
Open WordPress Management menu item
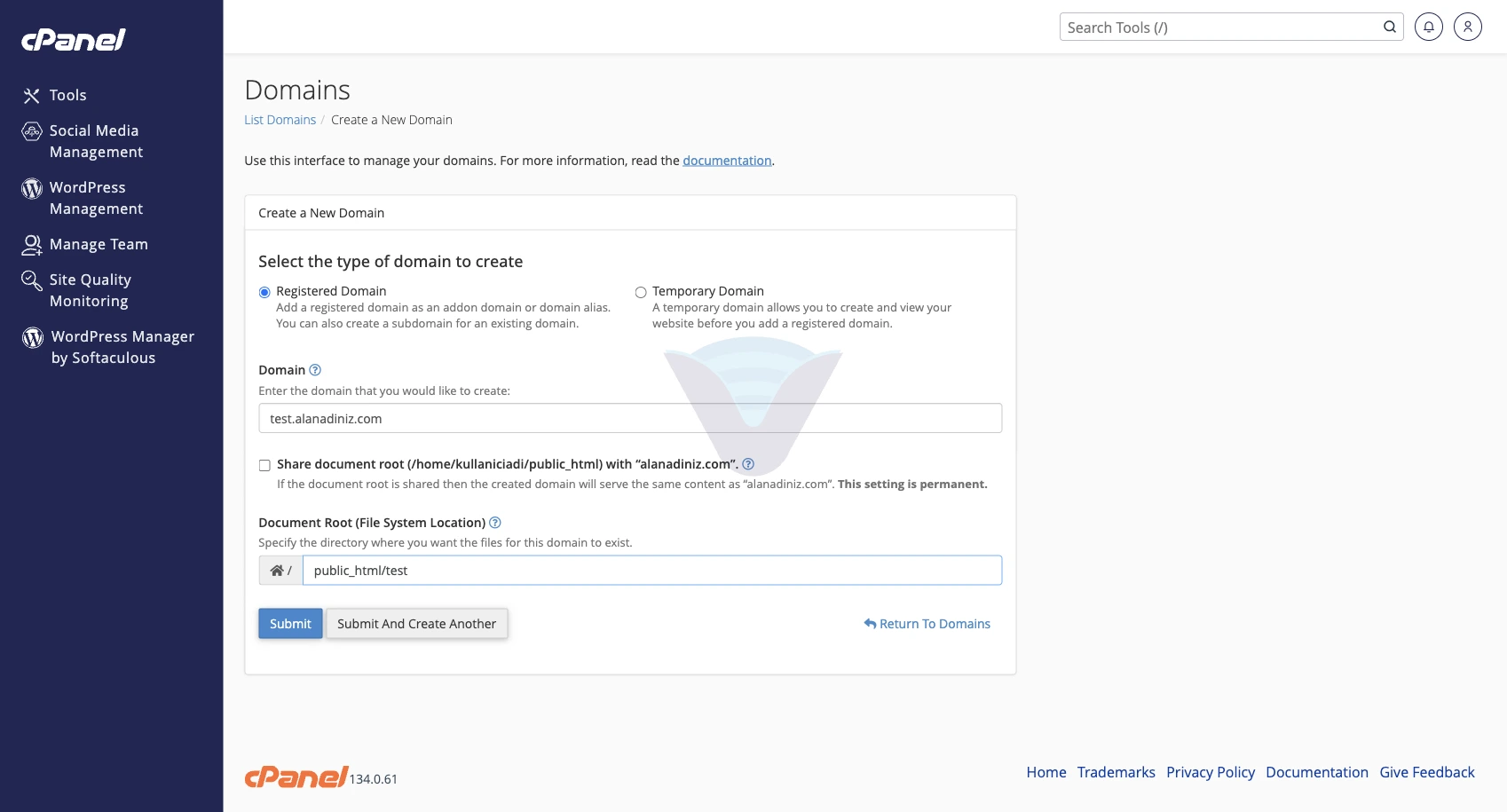click(96, 198)
